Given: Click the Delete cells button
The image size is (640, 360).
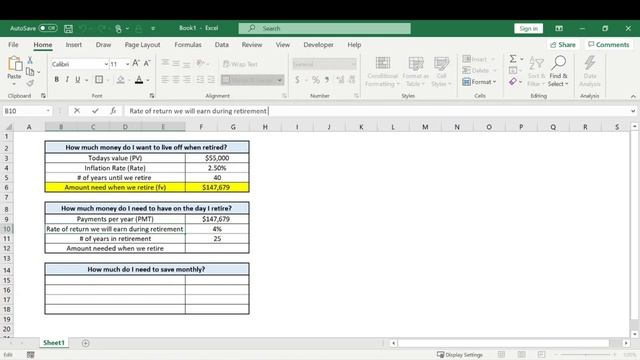Looking at the screenshot, I should click(x=479, y=71).
